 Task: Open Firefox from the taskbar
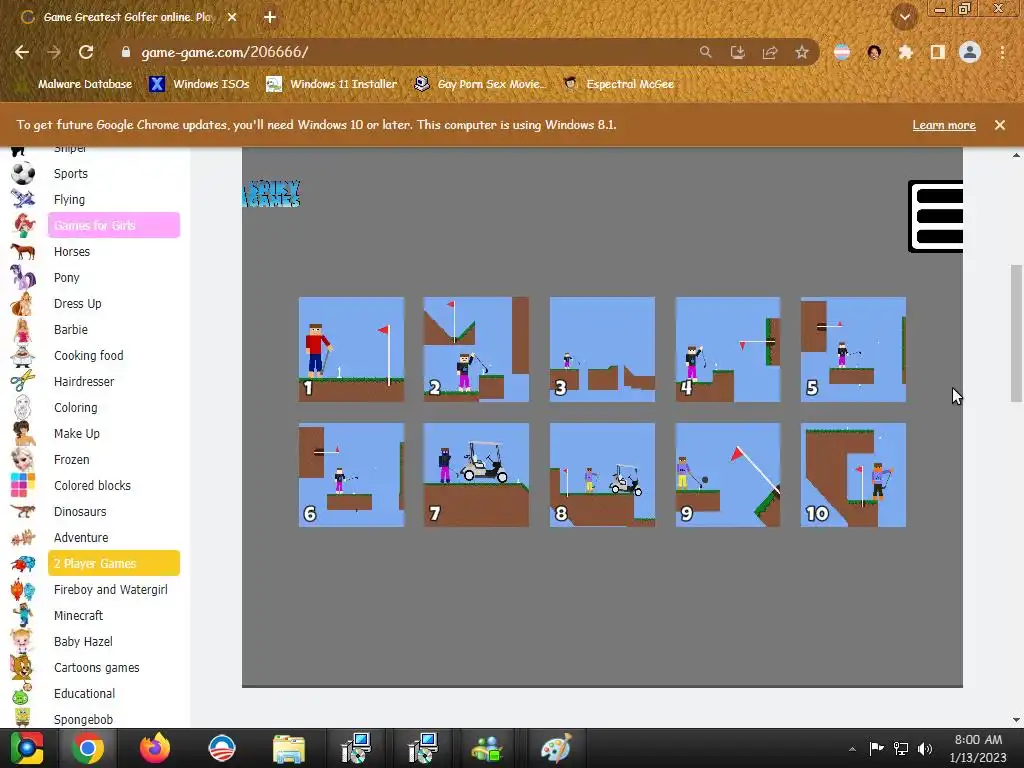tap(155, 748)
